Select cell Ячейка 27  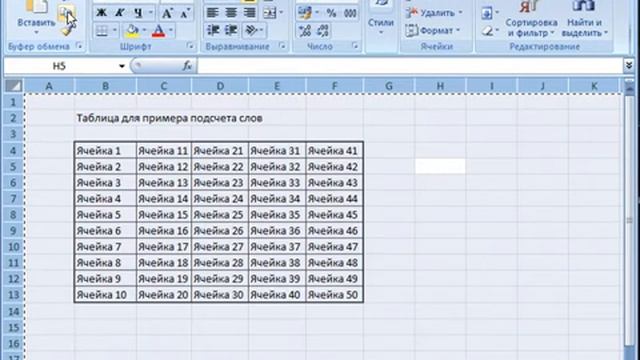(220, 247)
